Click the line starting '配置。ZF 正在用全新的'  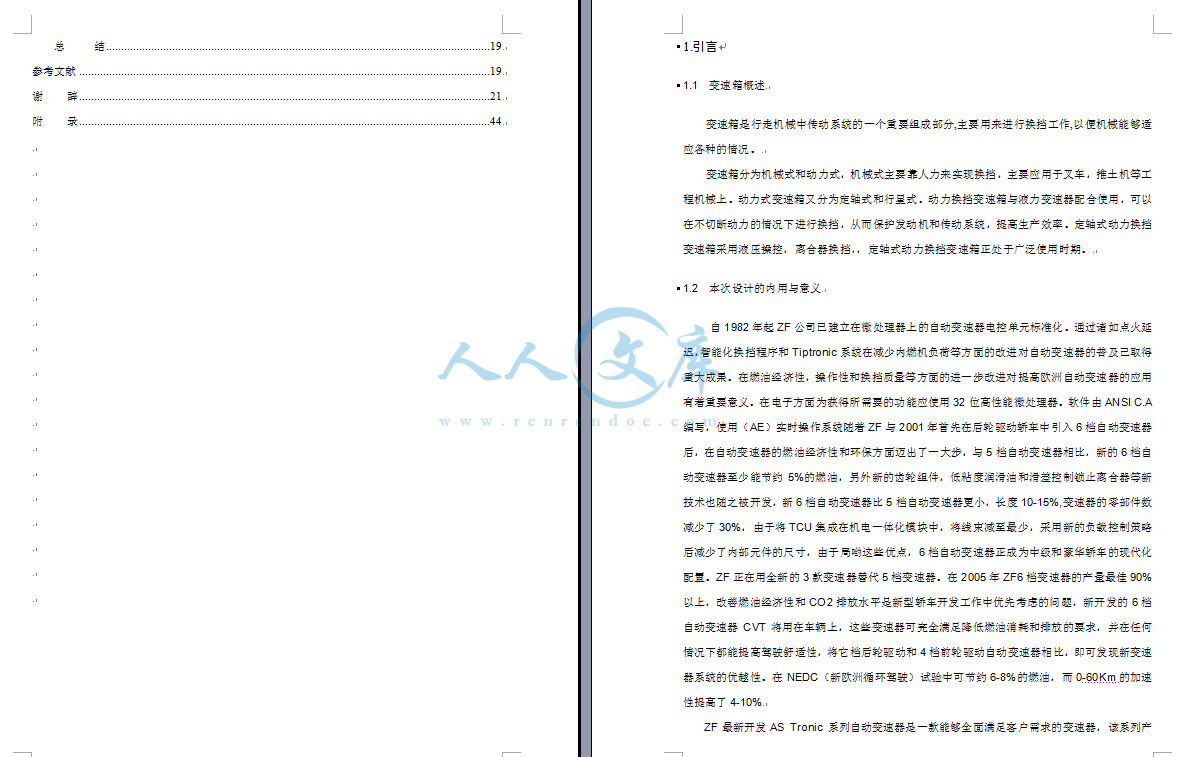(917, 577)
